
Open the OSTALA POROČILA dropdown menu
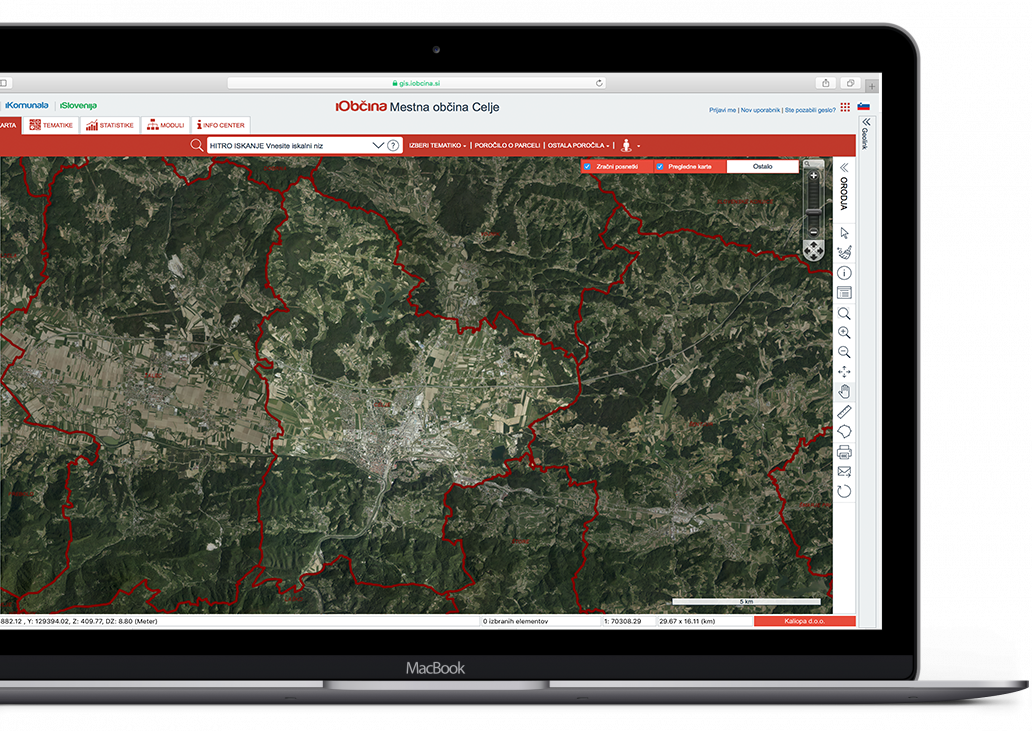pyautogui.click(x=579, y=145)
